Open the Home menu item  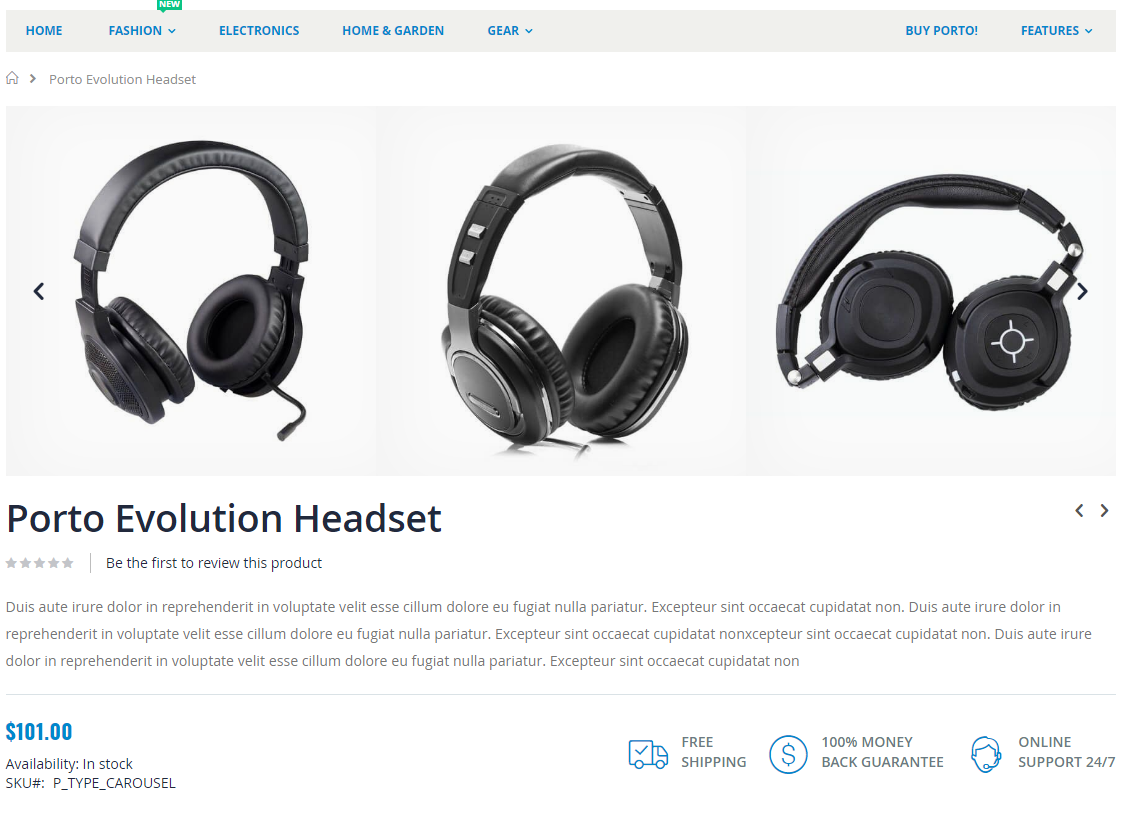point(44,31)
